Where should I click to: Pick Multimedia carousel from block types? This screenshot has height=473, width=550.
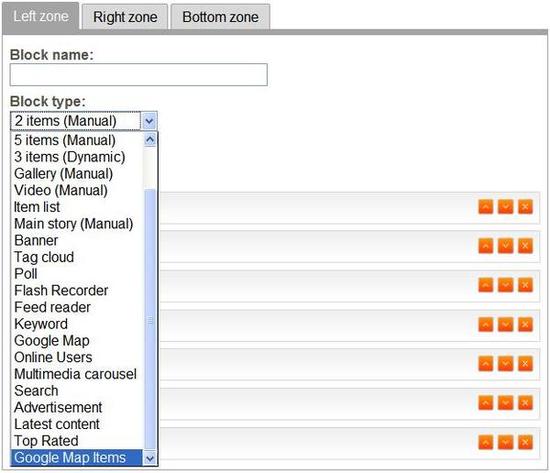77,374
